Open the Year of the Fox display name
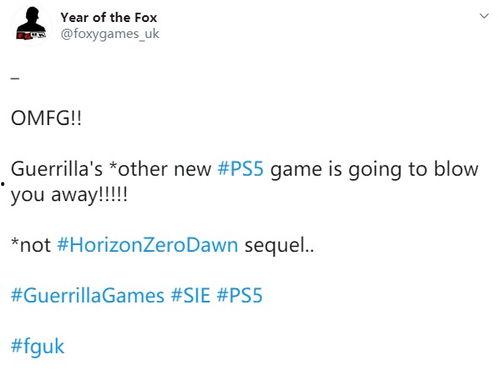 [109, 17]
